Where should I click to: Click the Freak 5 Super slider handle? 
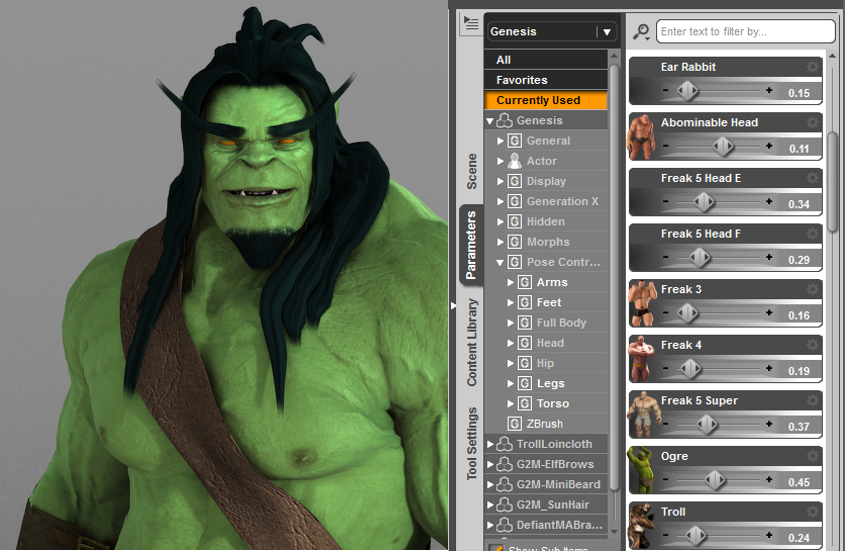point(707,424)
